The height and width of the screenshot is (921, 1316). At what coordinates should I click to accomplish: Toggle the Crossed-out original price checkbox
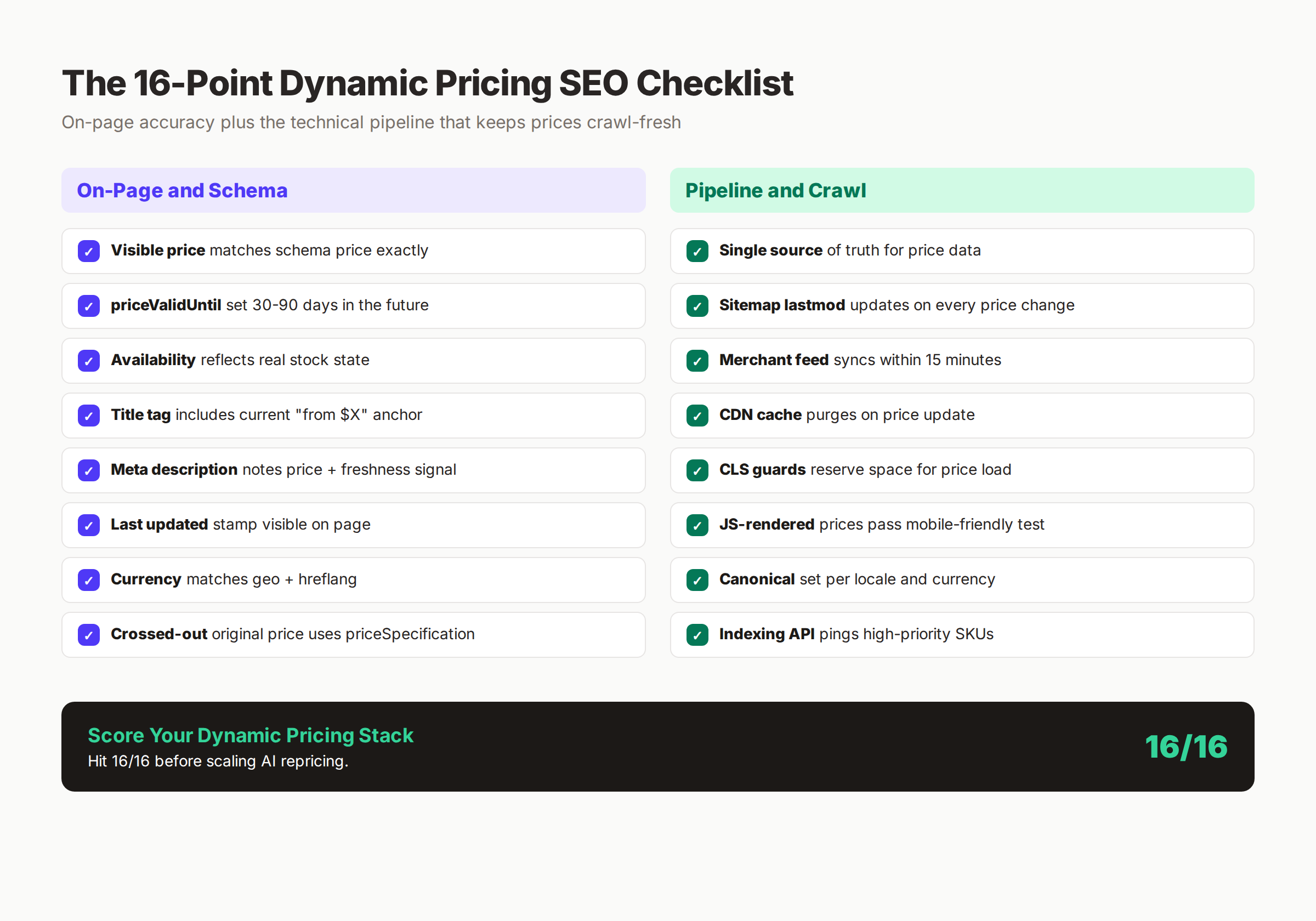point(89,634)
